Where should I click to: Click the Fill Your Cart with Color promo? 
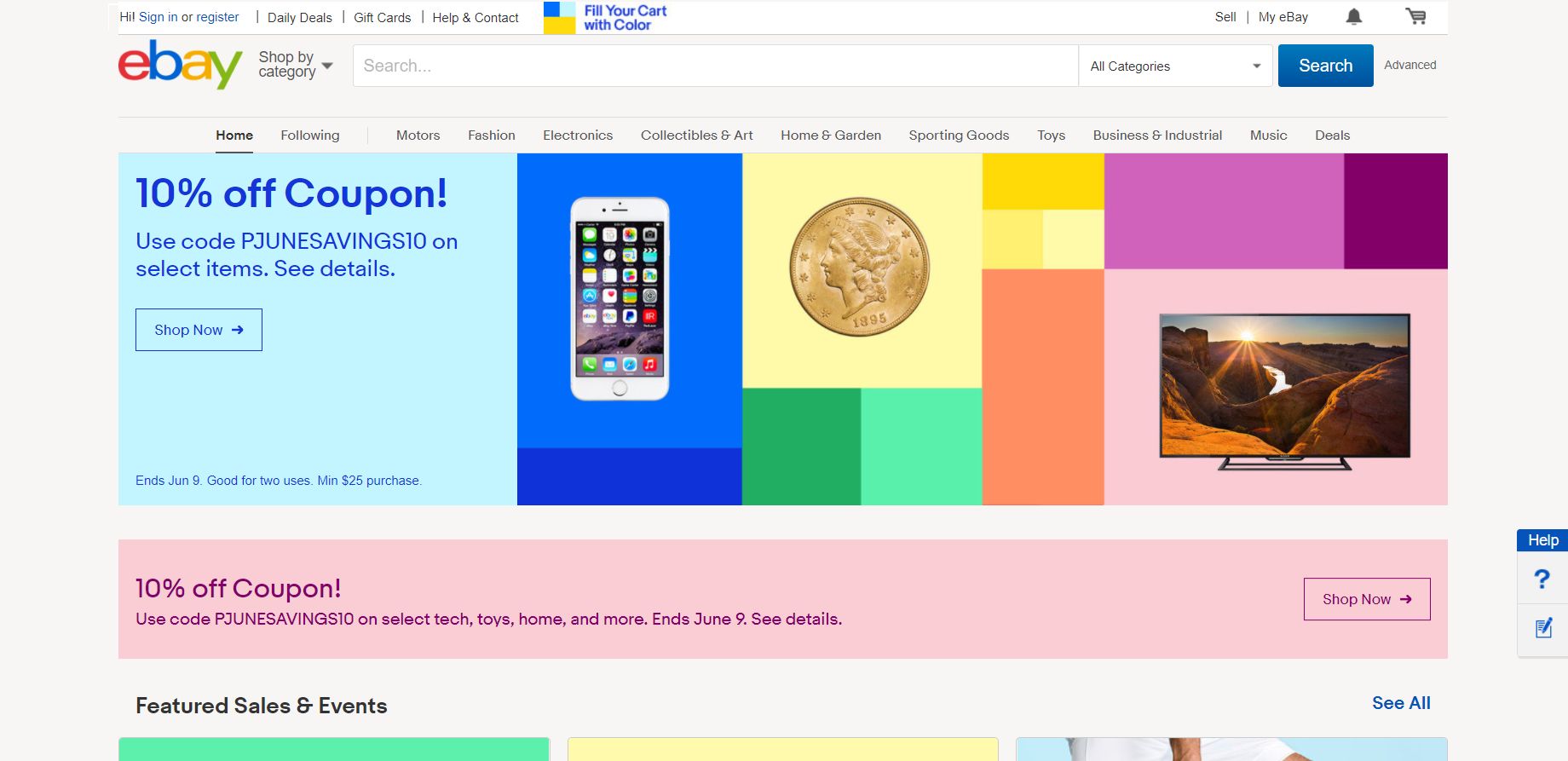(x=605, y=17)
